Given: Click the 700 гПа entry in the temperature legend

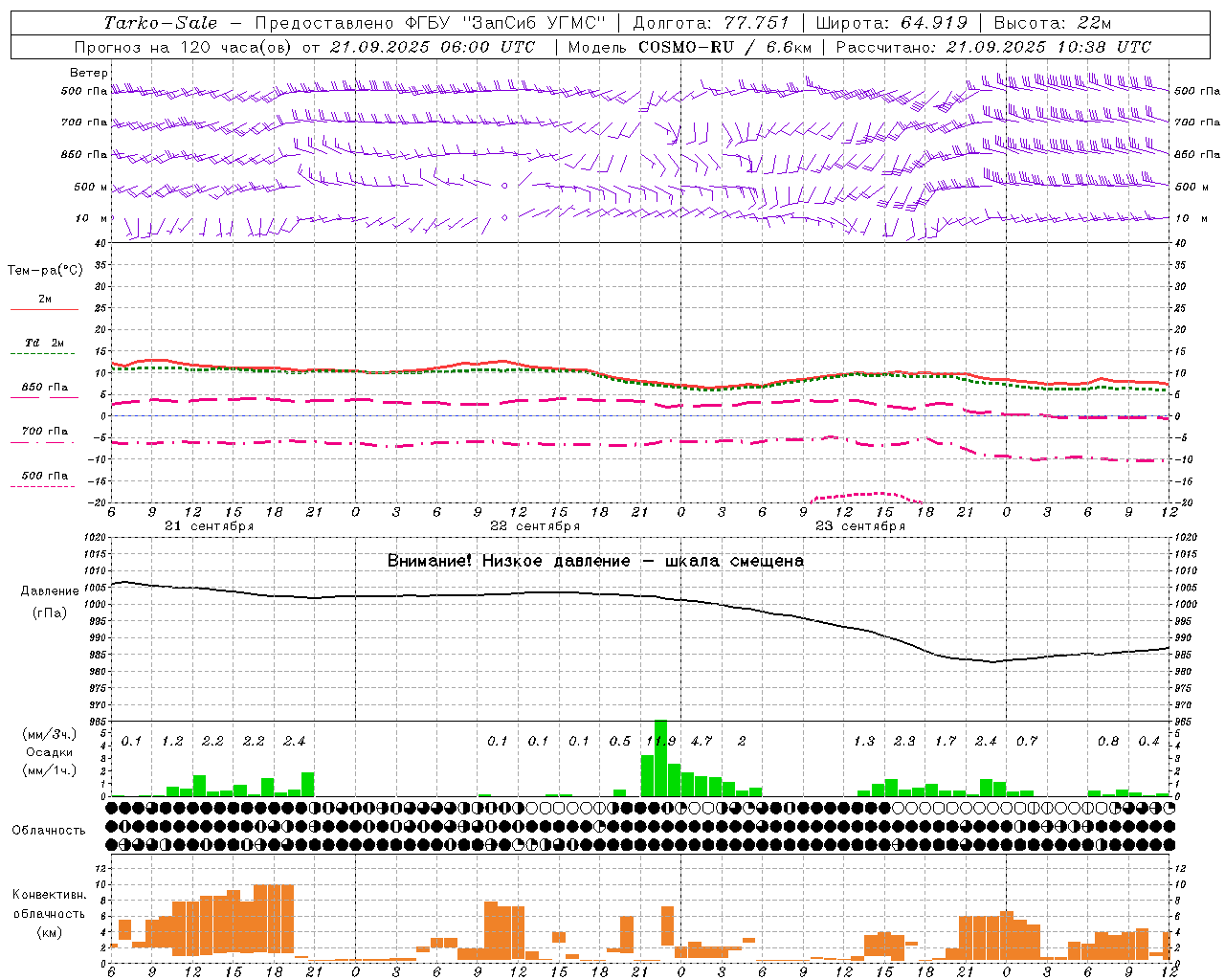Looking at the screenshot, I should (x=45, y=432).
